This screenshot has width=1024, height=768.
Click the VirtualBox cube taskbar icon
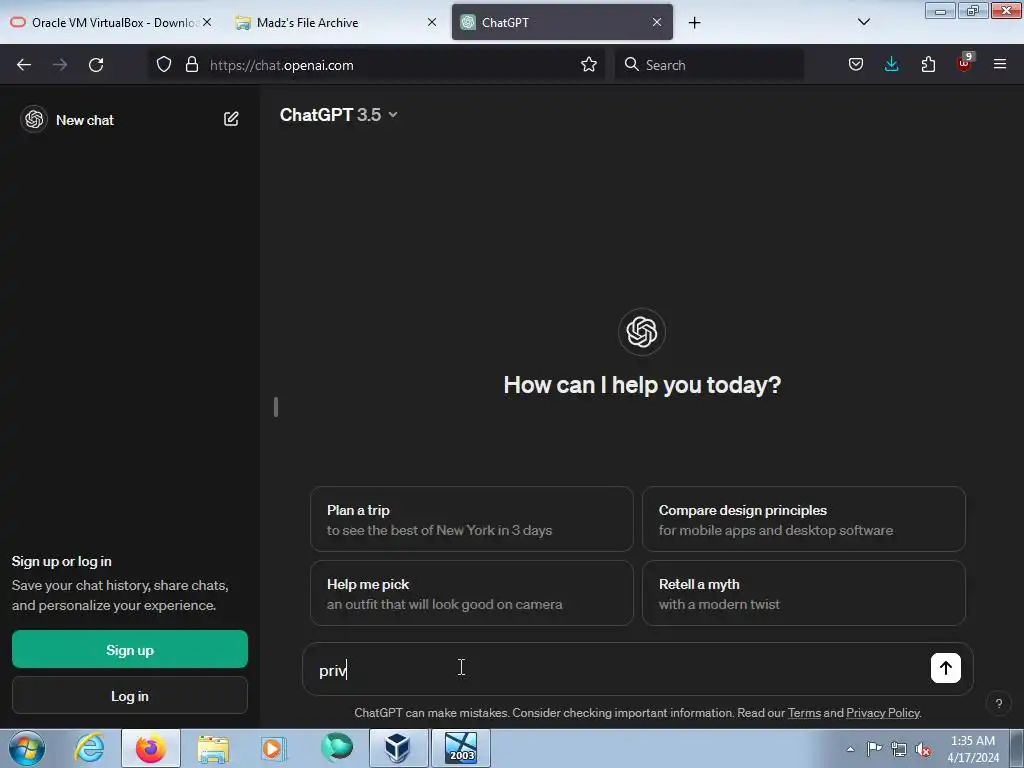(398, 748)
